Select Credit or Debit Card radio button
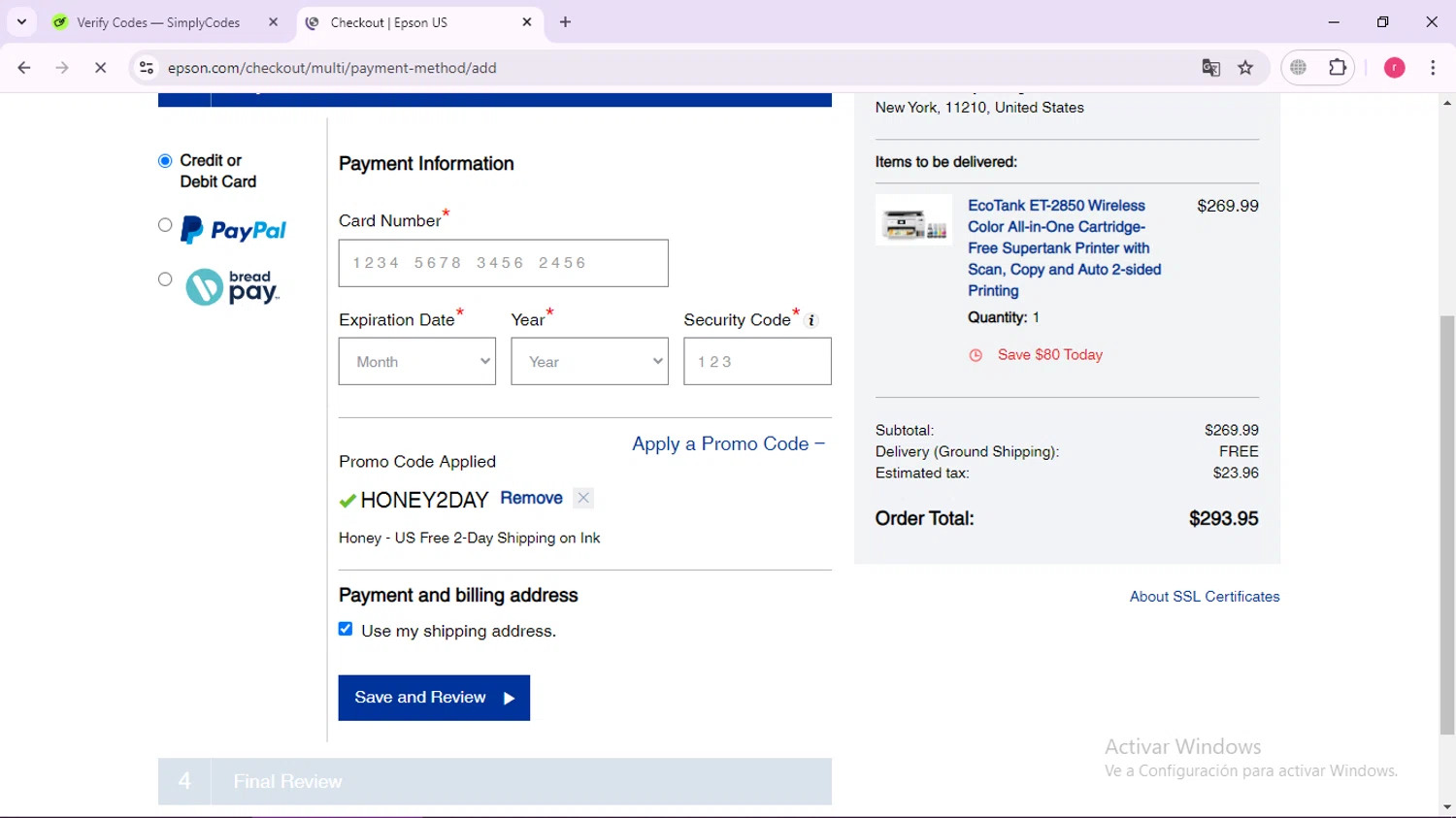Viewport: 1456px width, 818px height. pos(165,161)
